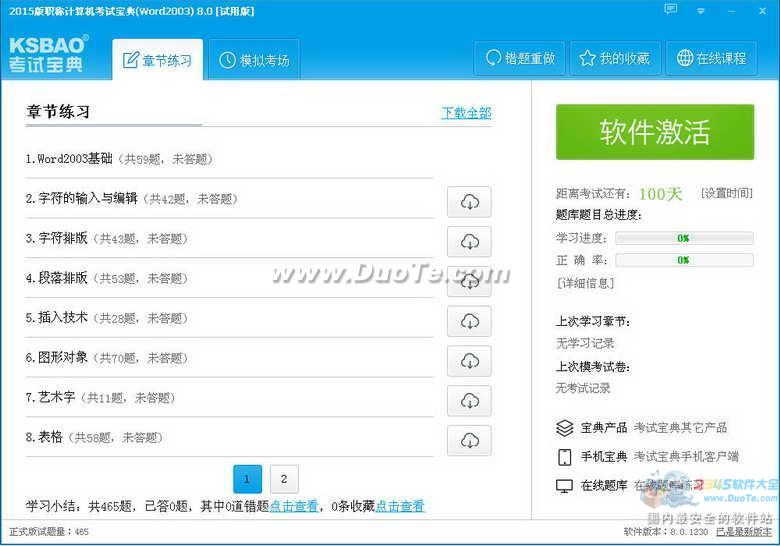Click the 学习进度 progress bar
Image resolution: width=780 pixels, height=546 pixels.
[684, 238]
